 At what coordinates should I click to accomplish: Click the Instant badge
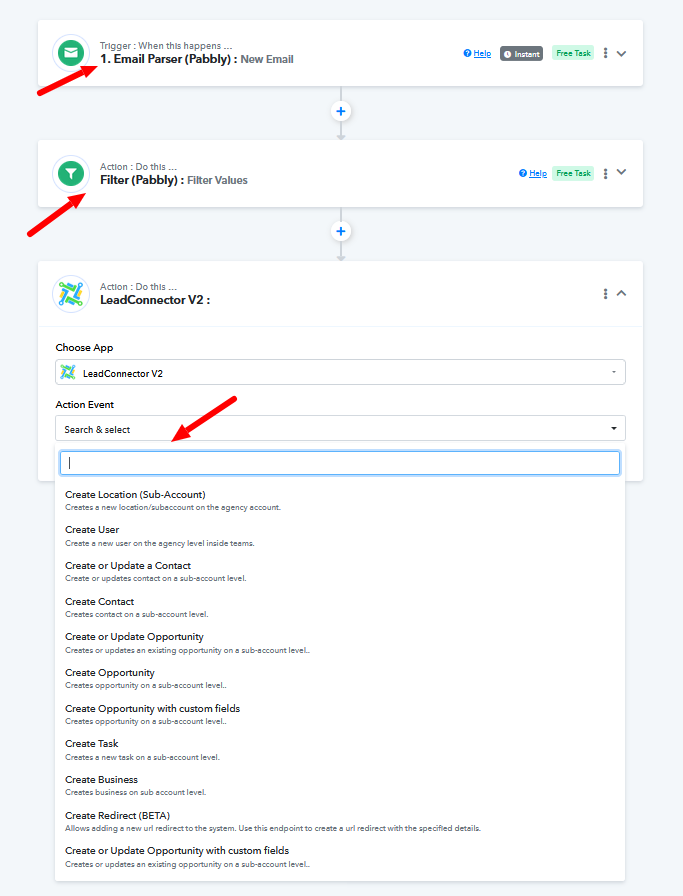(521, 54)
